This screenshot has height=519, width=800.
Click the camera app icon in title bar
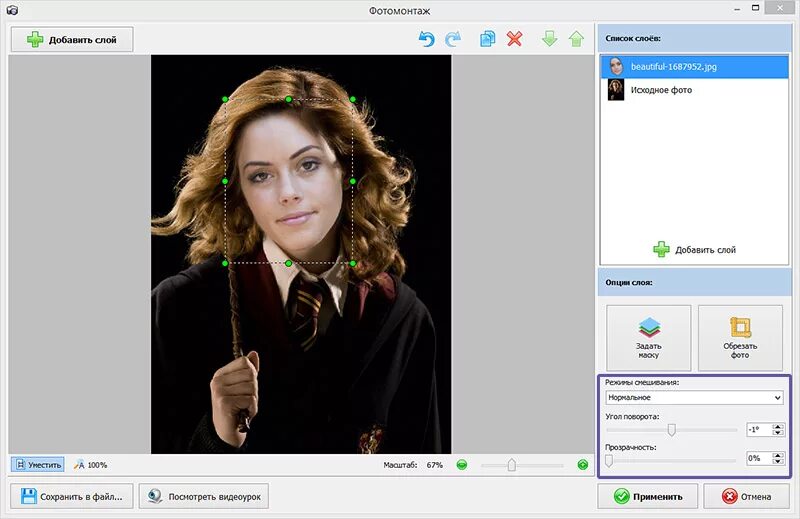[12, 10]
